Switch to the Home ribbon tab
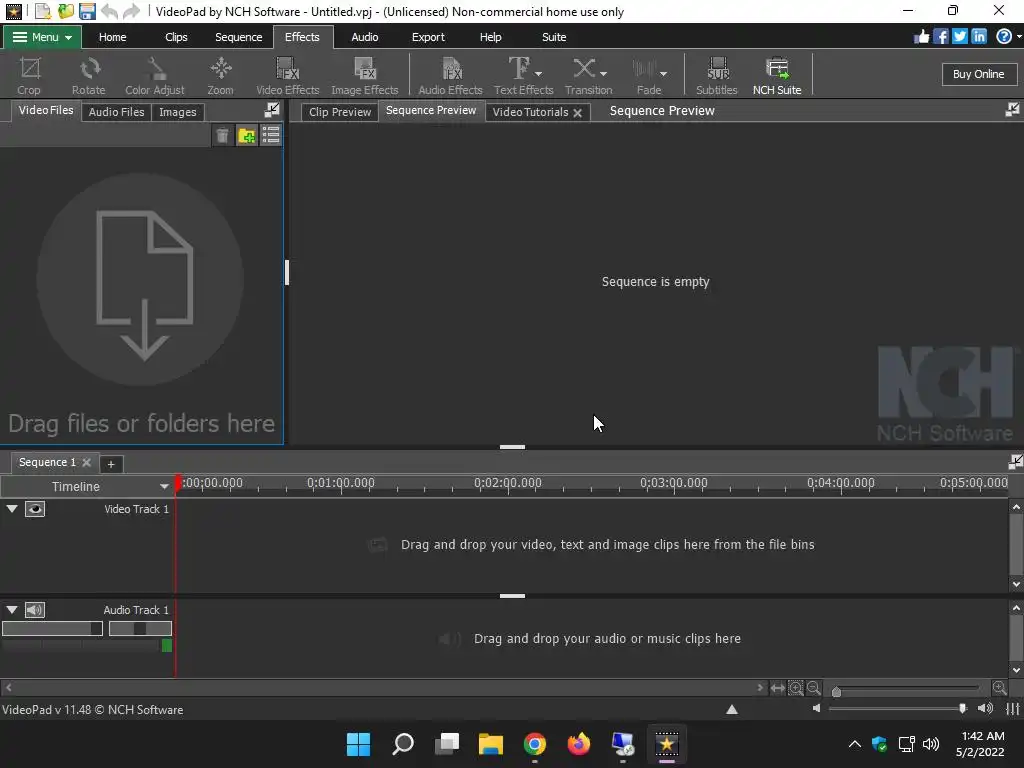Viewport: 1024px width, 768px height. 112,37
